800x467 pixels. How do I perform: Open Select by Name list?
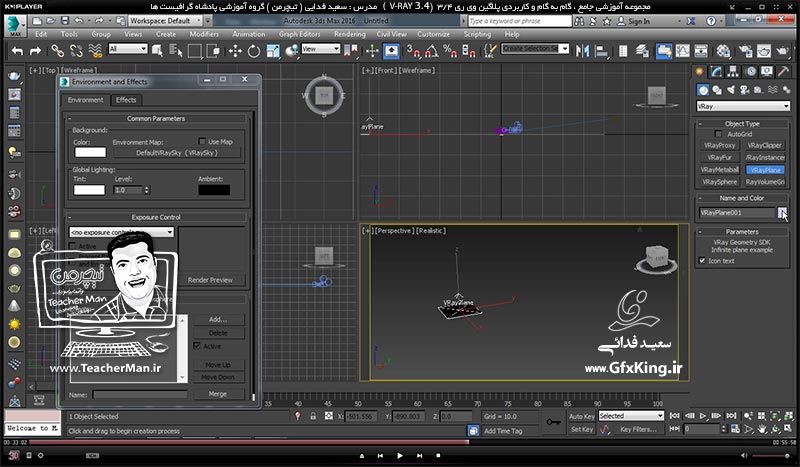point(176,51)
